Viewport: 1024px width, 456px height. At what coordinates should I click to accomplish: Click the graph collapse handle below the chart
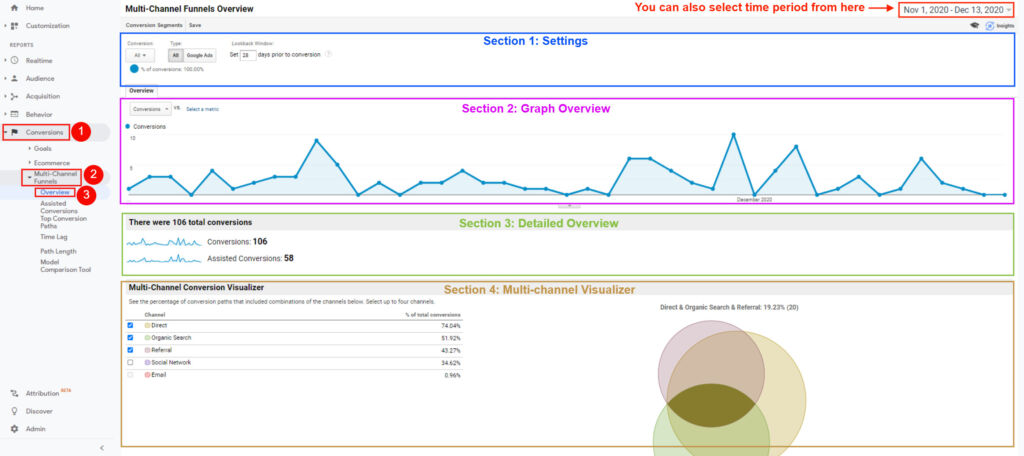569,205
